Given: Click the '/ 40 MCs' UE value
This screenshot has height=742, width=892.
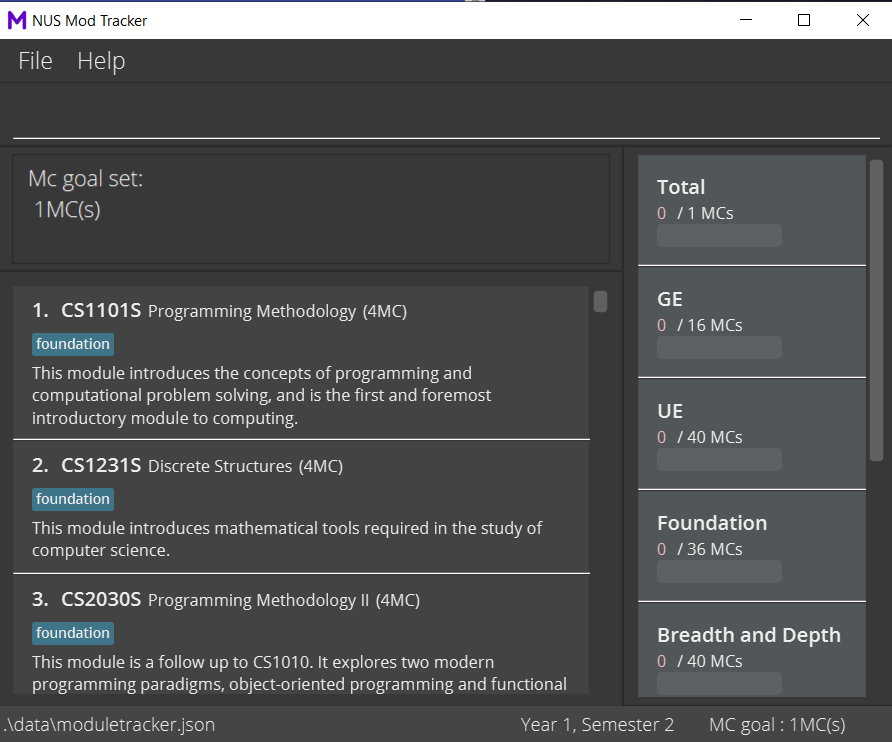Looking at the screenshot, I should tap(710, 438).
